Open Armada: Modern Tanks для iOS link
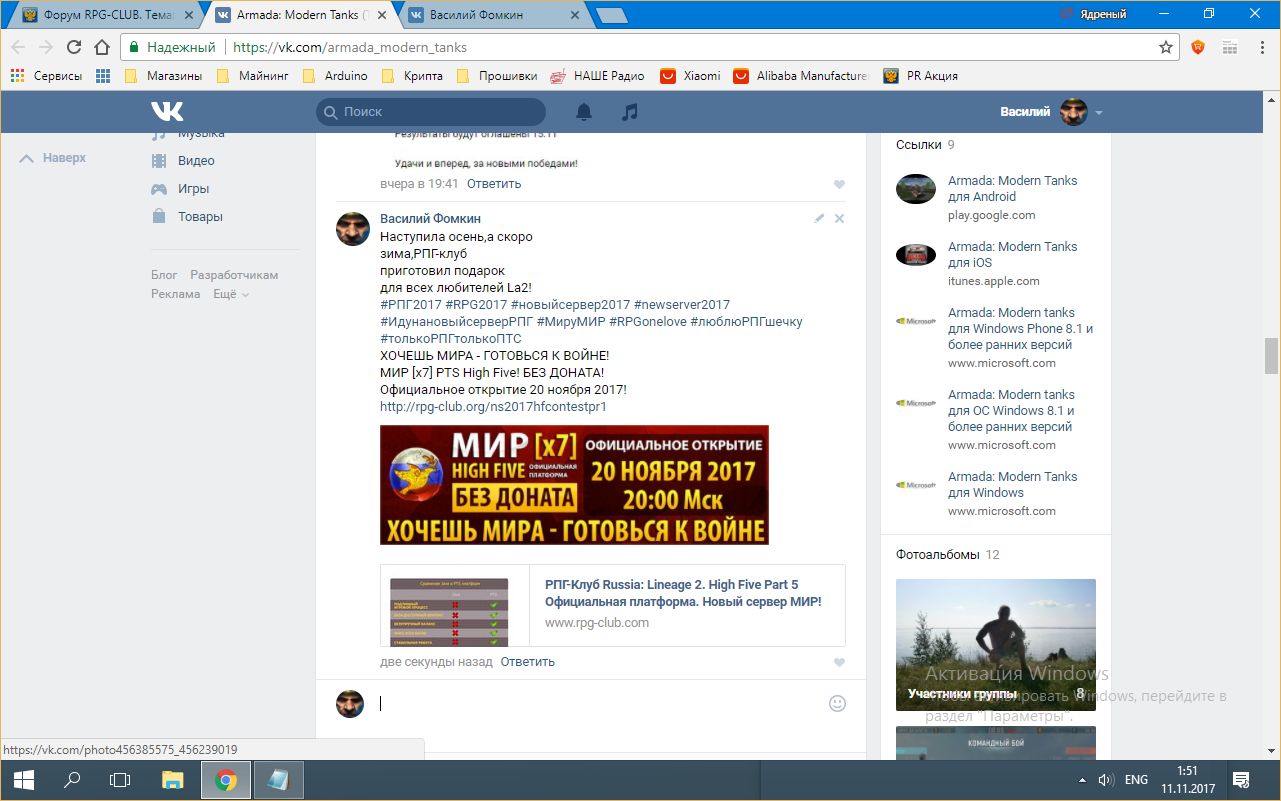This screenshot has height=801, width=1281. coord(1012,255)
